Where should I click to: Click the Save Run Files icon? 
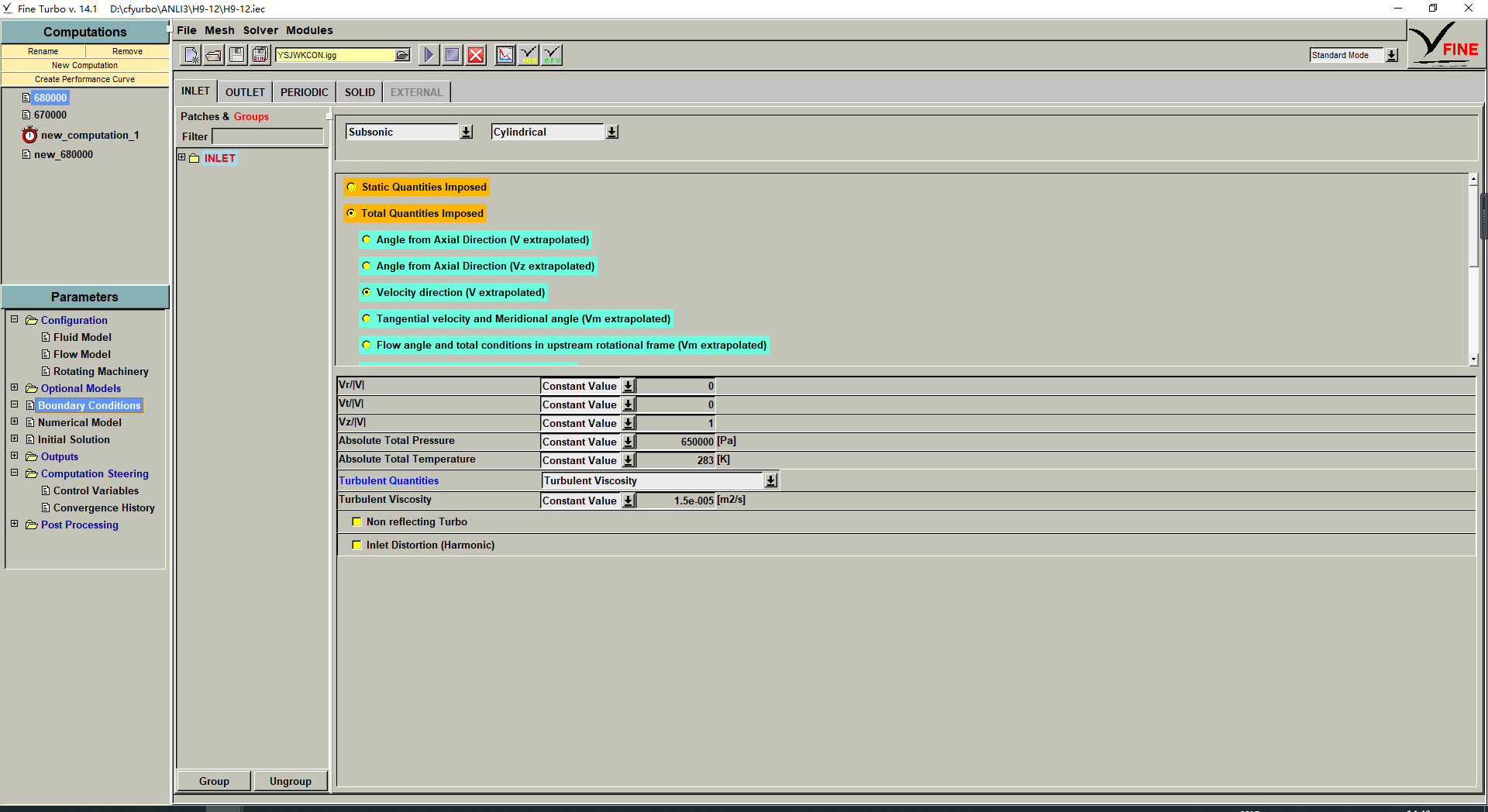click(x=260, y=55)
